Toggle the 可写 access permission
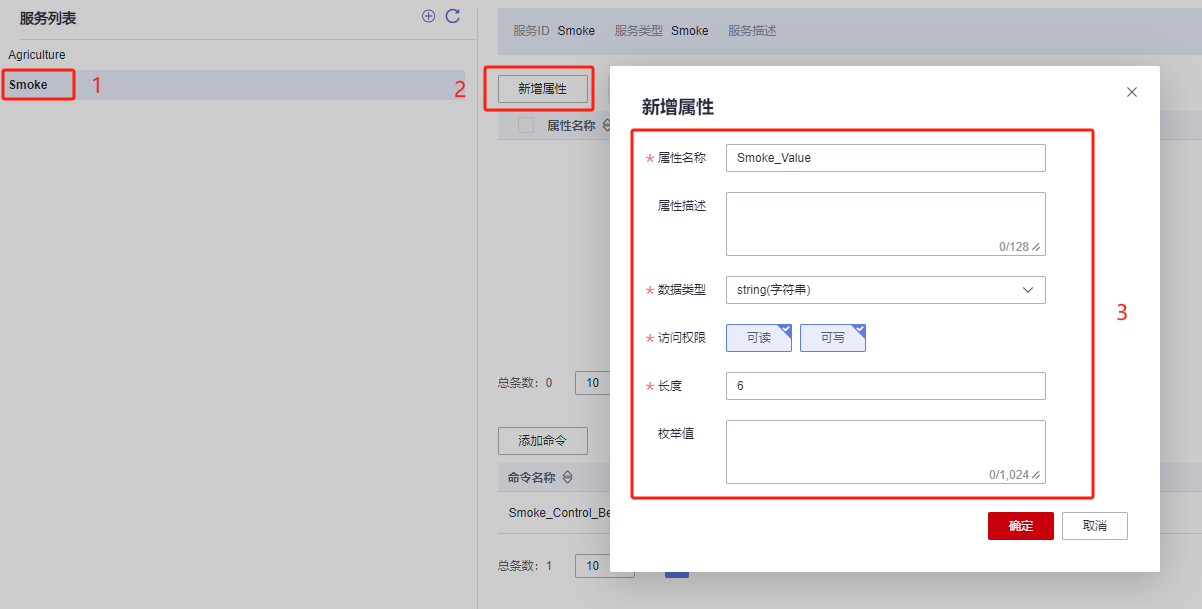This screenshot has height=609, width=1202. (833, 338)
